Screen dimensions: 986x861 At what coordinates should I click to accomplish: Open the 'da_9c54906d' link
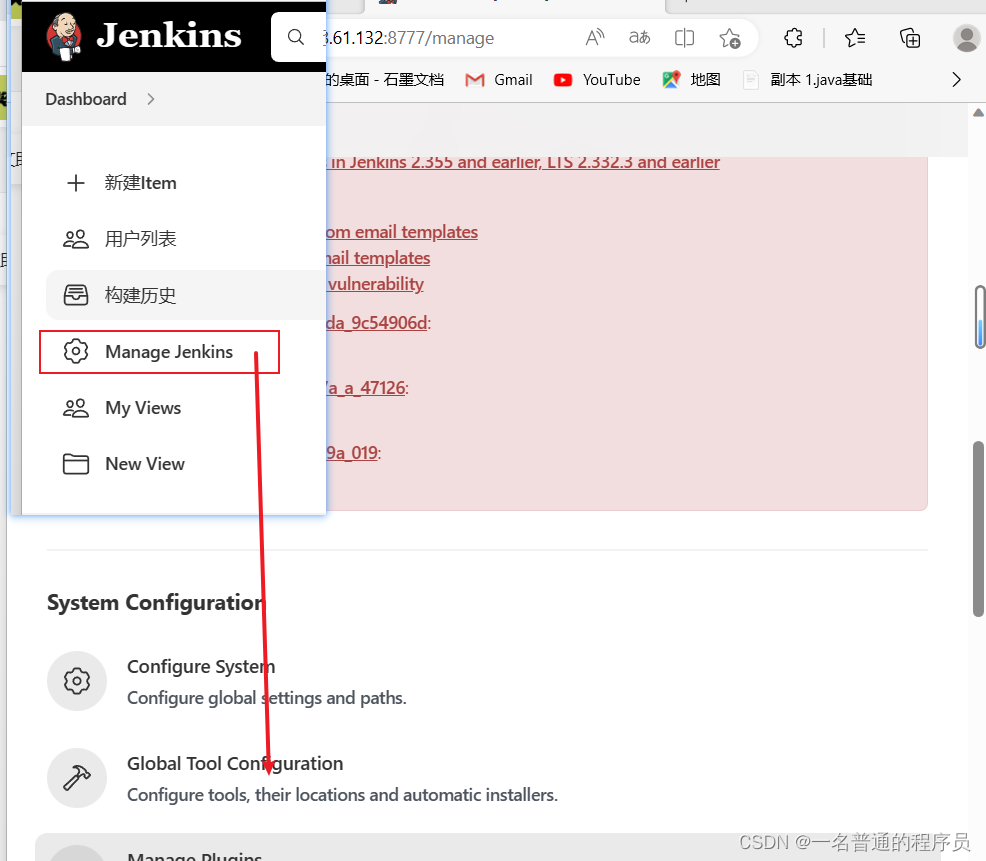coord(378,323)
